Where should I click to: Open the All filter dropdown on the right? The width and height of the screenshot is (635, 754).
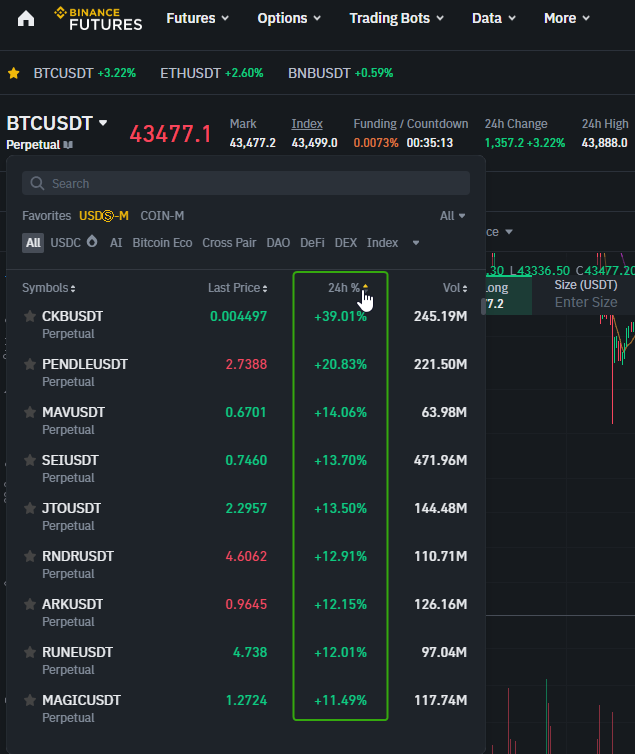(453, 216)
